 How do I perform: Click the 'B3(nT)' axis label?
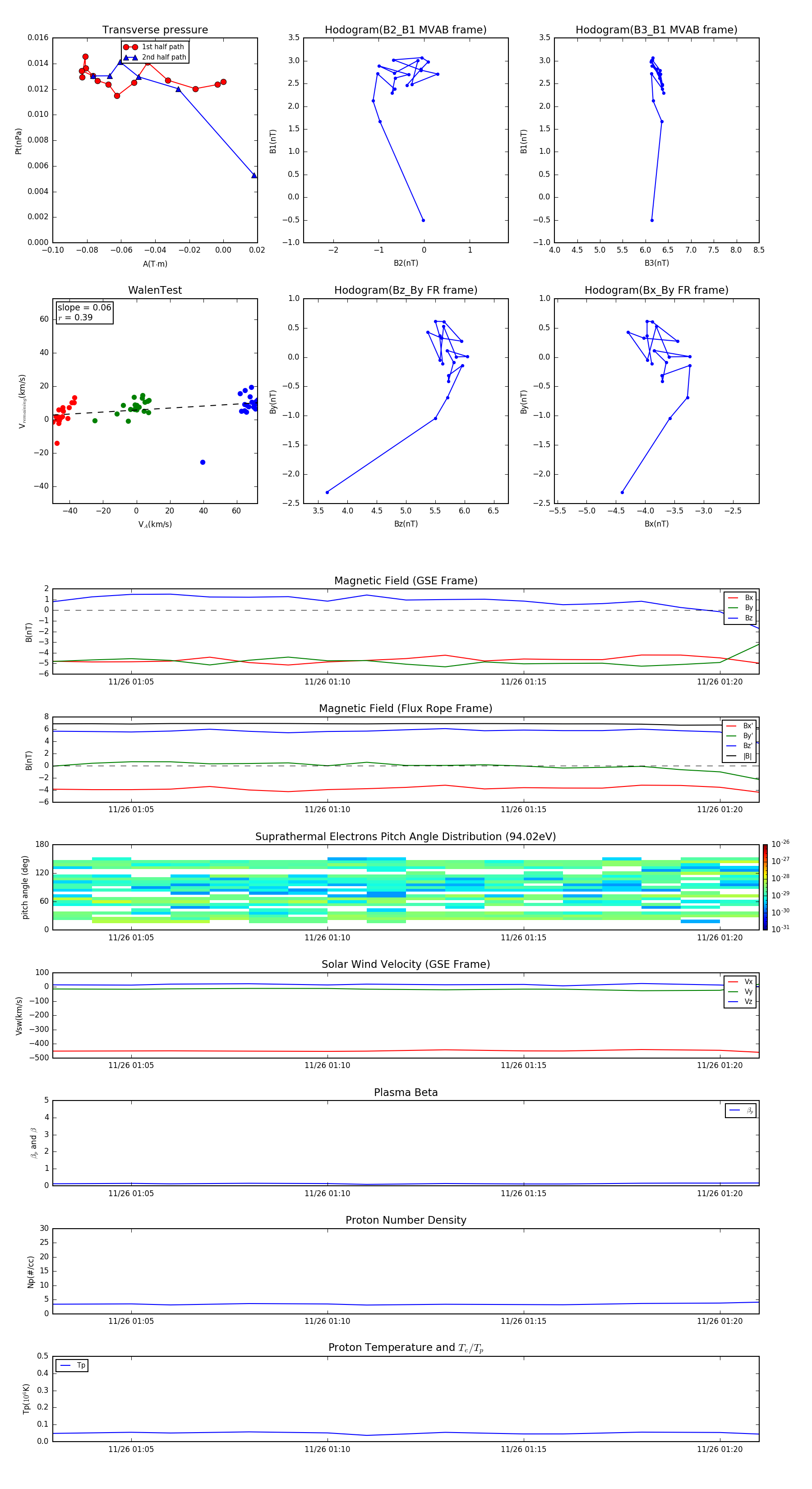click(656, 263)
